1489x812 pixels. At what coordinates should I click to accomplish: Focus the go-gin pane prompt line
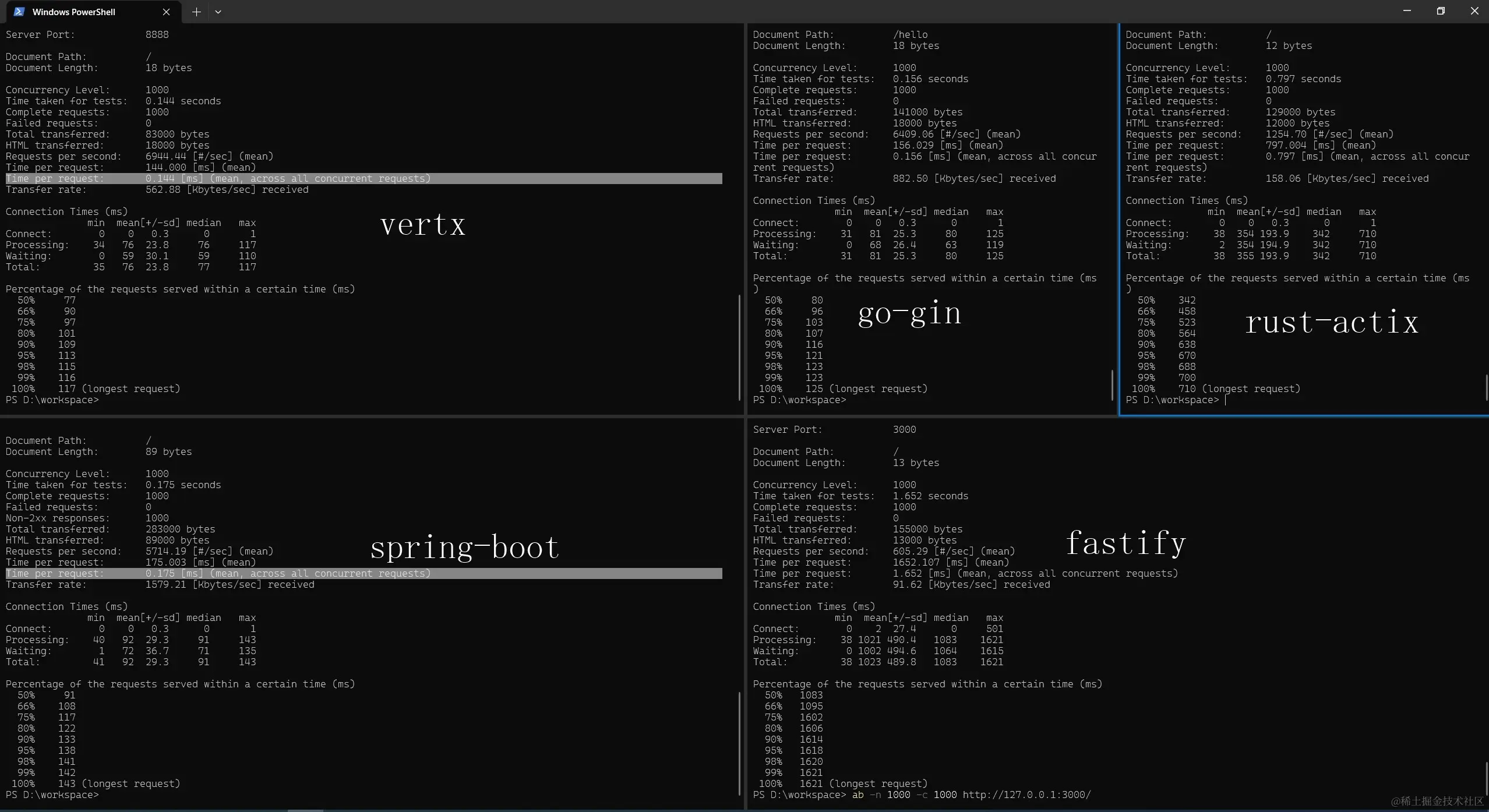799,400
